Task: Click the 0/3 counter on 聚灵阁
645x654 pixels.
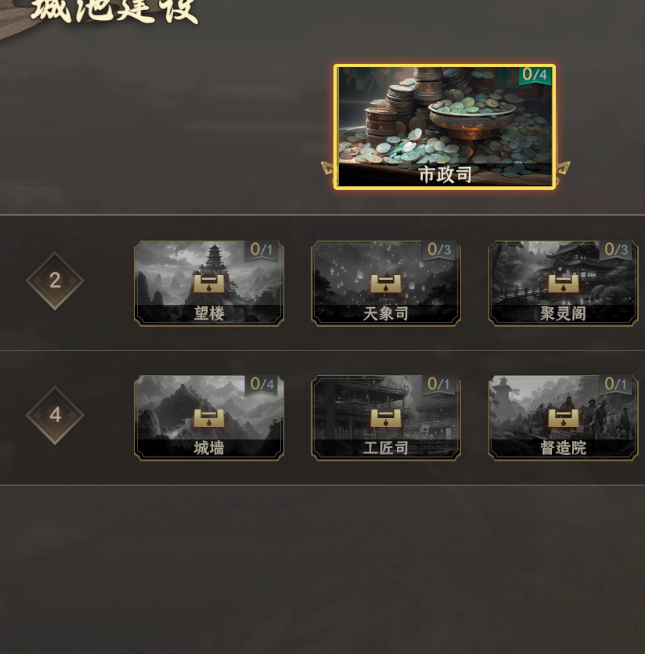Action: 616,249
